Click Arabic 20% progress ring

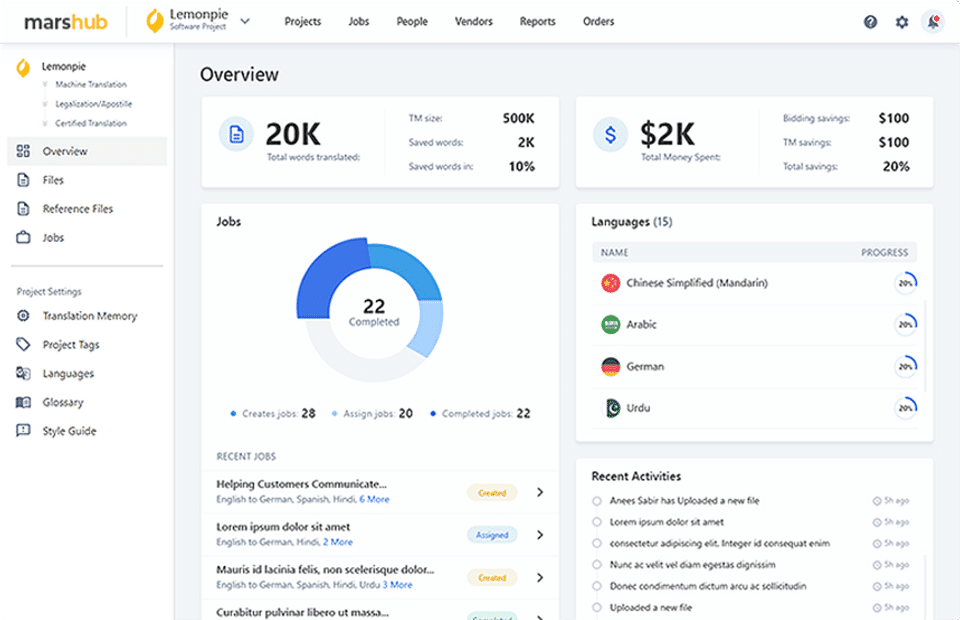(x=906, y=324)
